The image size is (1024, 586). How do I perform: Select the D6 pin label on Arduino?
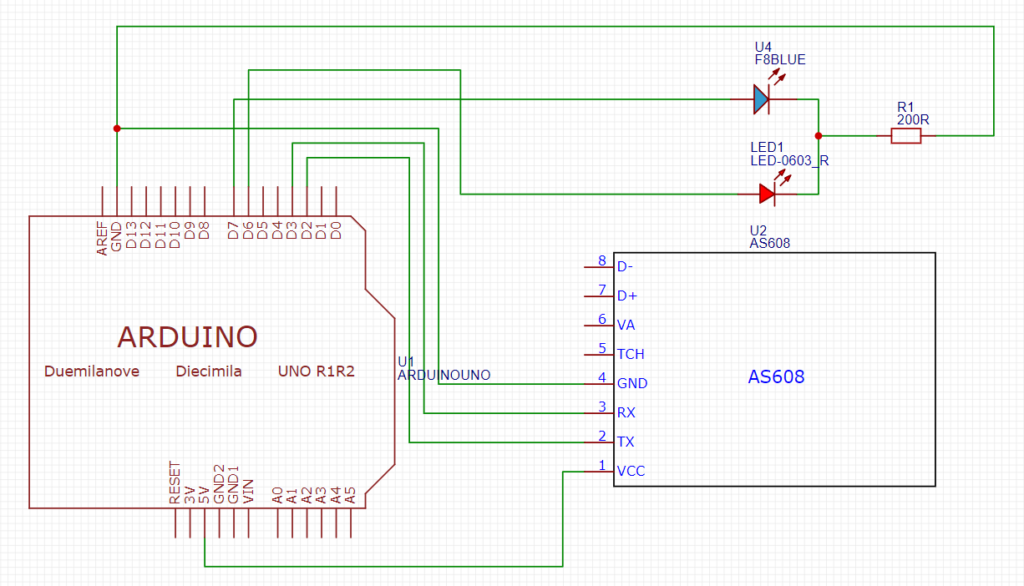point(248,230)
